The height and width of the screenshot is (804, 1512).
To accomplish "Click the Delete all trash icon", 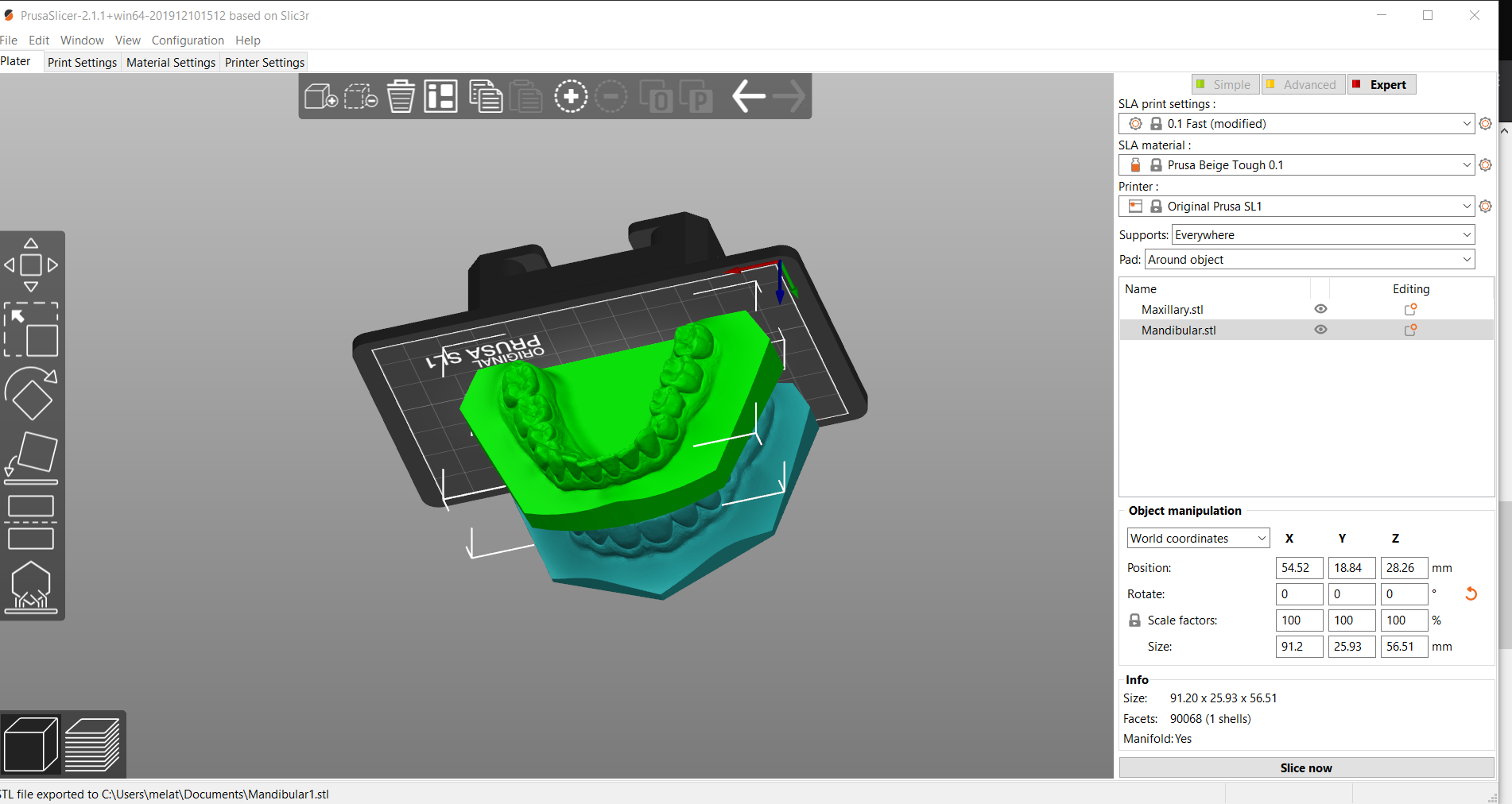I will pyautogui.click(x=401, y=97).
